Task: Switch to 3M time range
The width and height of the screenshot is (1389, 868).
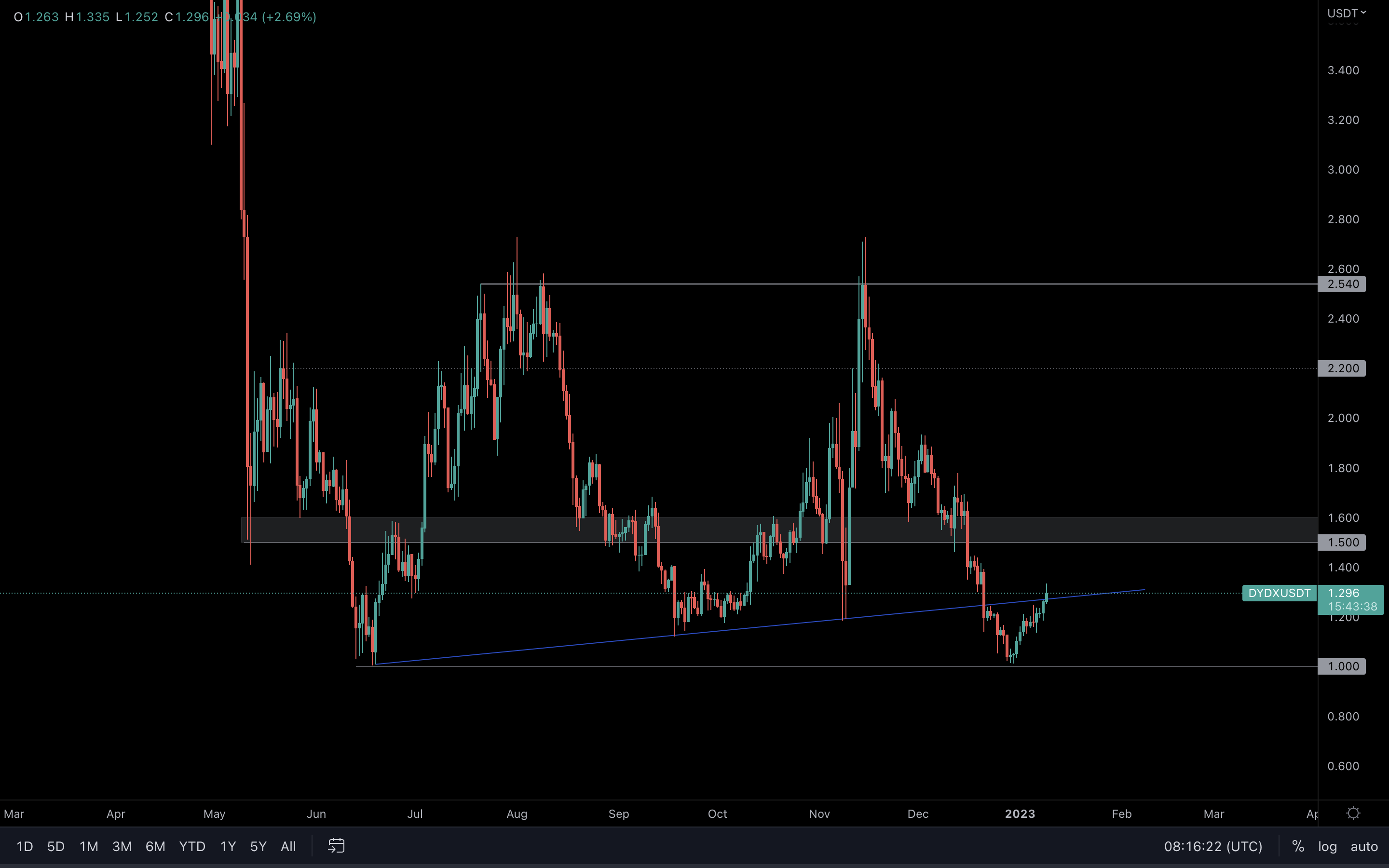Action: [x=122, y=846]
